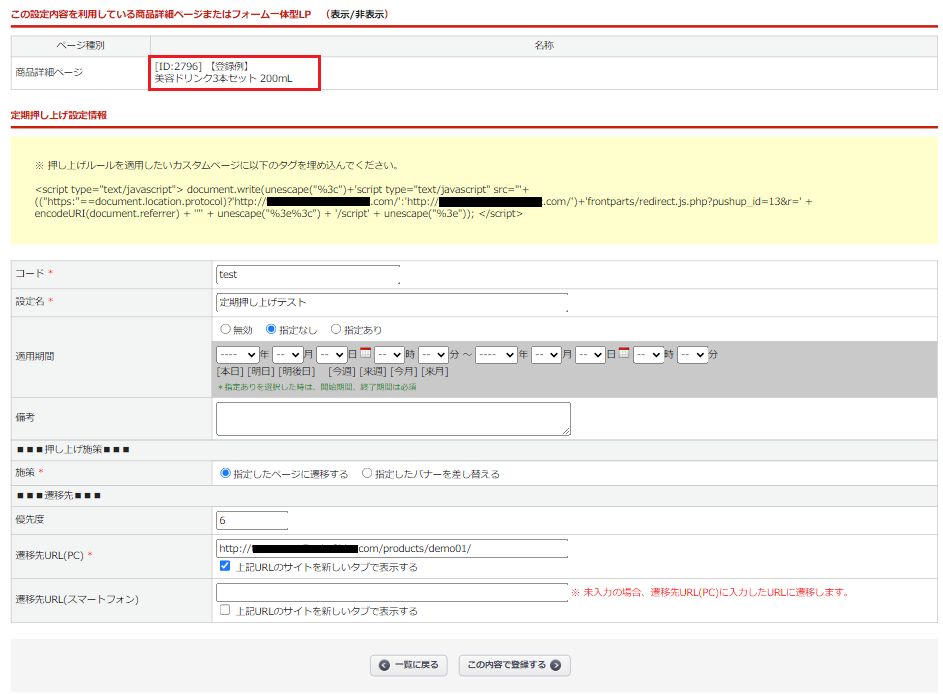Click the 遷移先URL(スマートフォン) input field
This screenshot has height=694, width=943.
coord(392,592)
